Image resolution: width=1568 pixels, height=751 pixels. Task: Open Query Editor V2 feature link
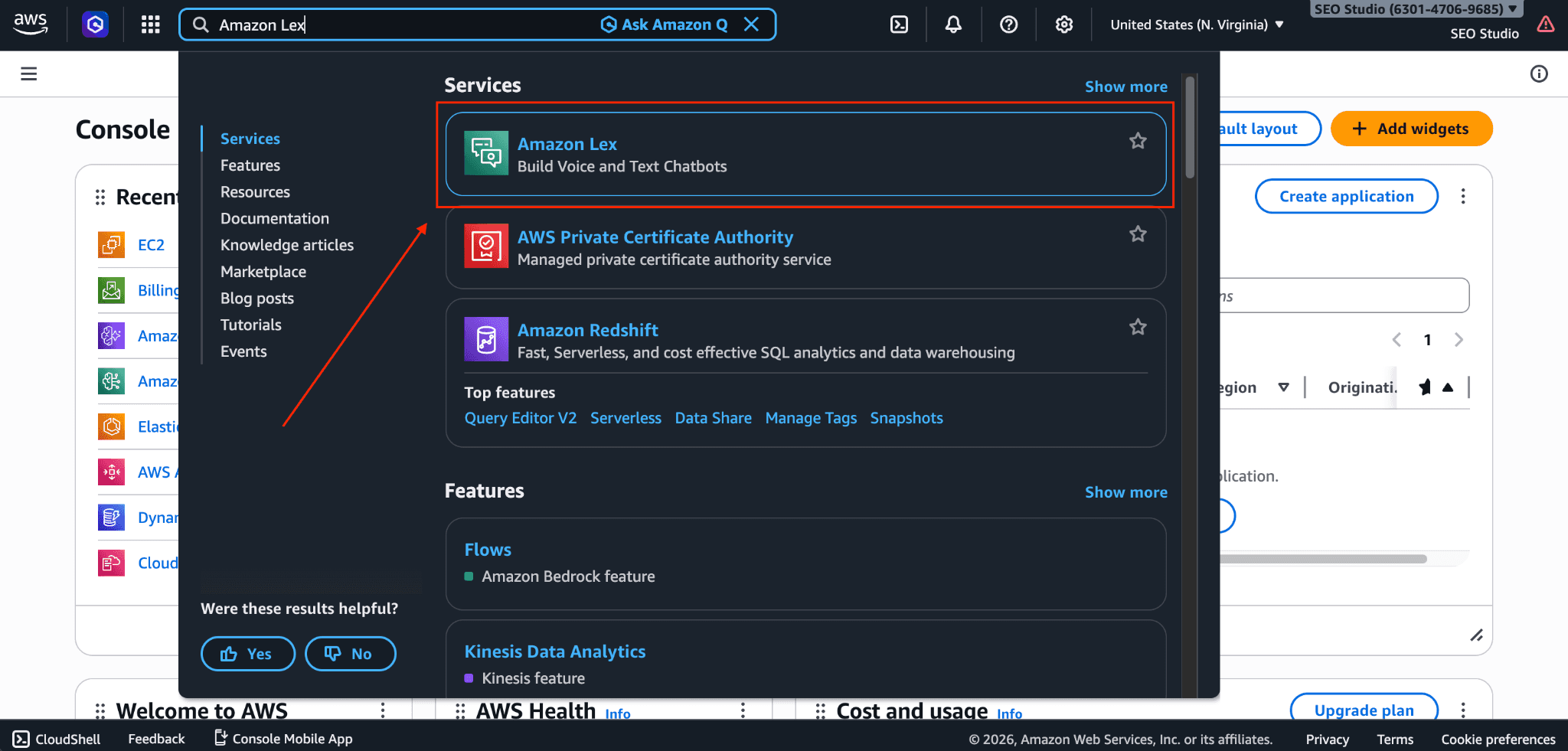point(521,418)
